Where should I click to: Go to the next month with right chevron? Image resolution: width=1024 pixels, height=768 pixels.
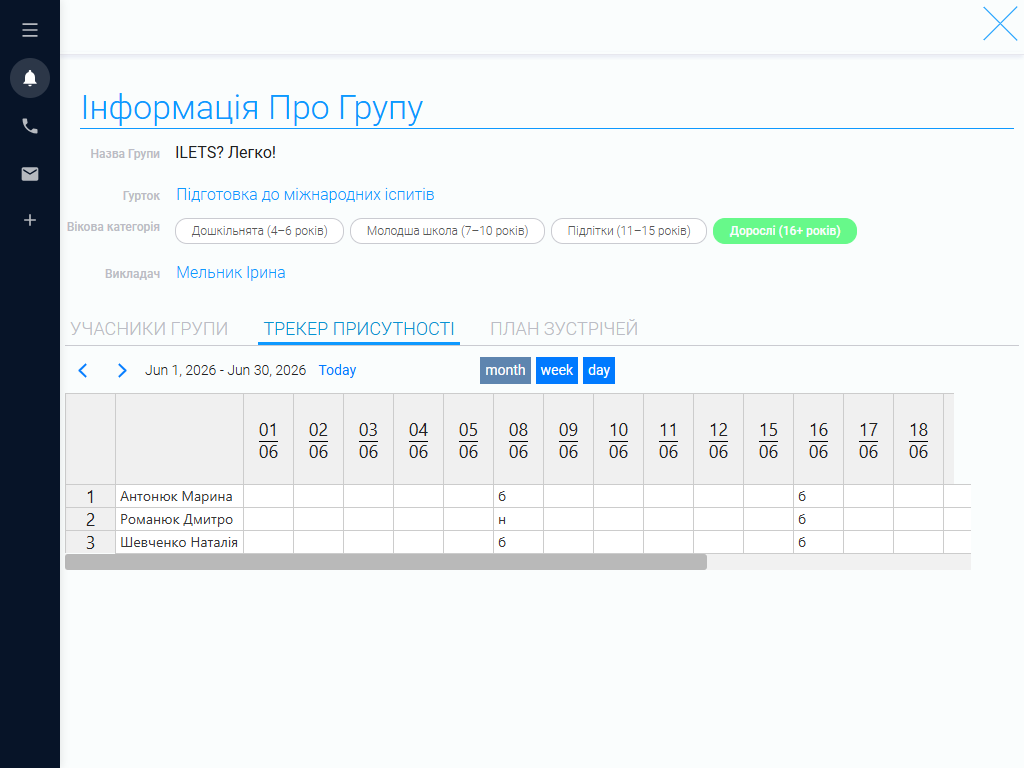coord(122,370)
